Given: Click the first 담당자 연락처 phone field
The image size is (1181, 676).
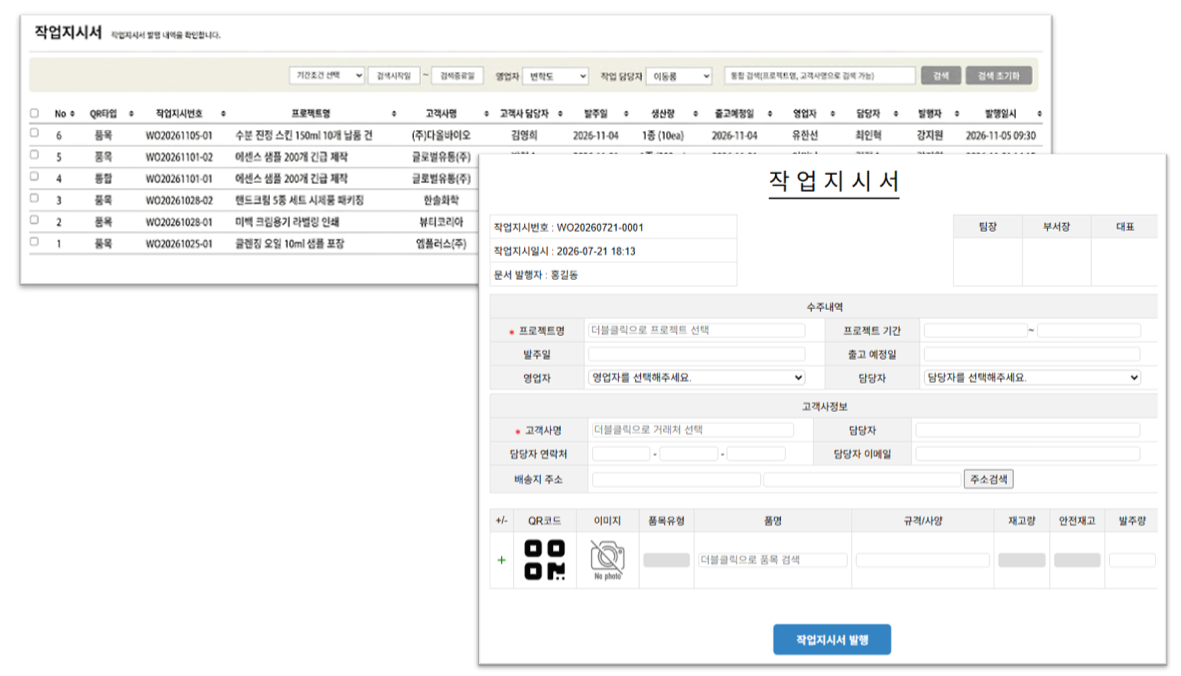Looking at the screenshot, I should pyautogui.click(x=621, y=454).
